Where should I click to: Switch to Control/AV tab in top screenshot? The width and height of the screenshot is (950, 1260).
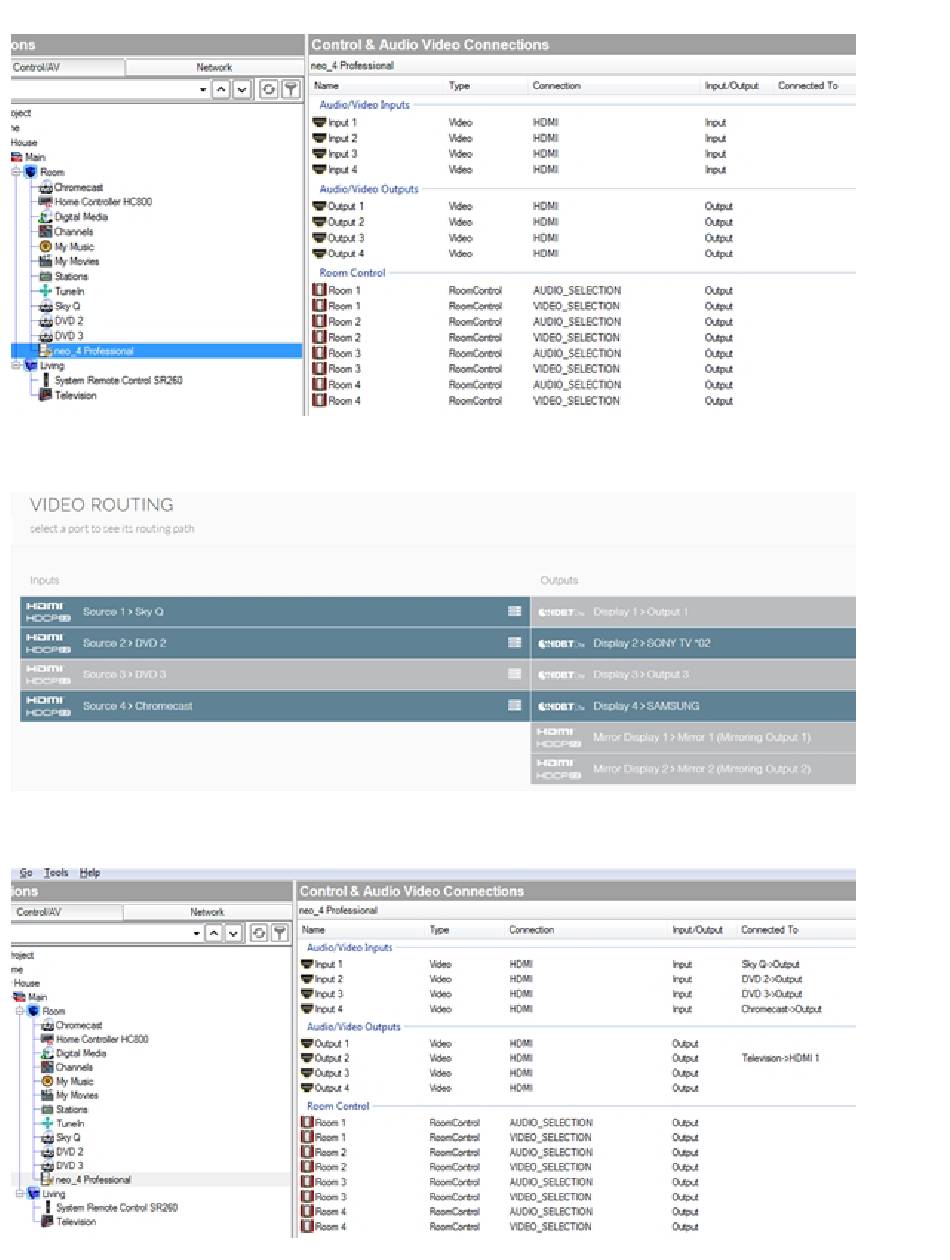coord(67,67)
